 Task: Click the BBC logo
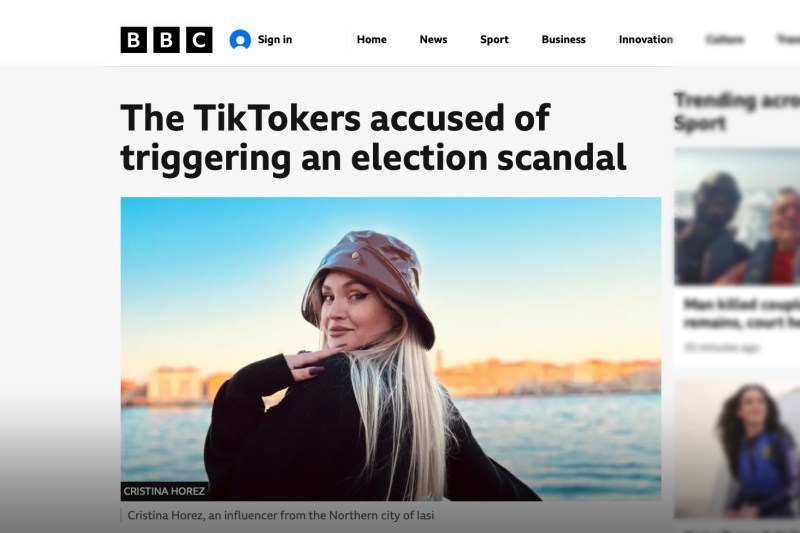tap(166, 40)
